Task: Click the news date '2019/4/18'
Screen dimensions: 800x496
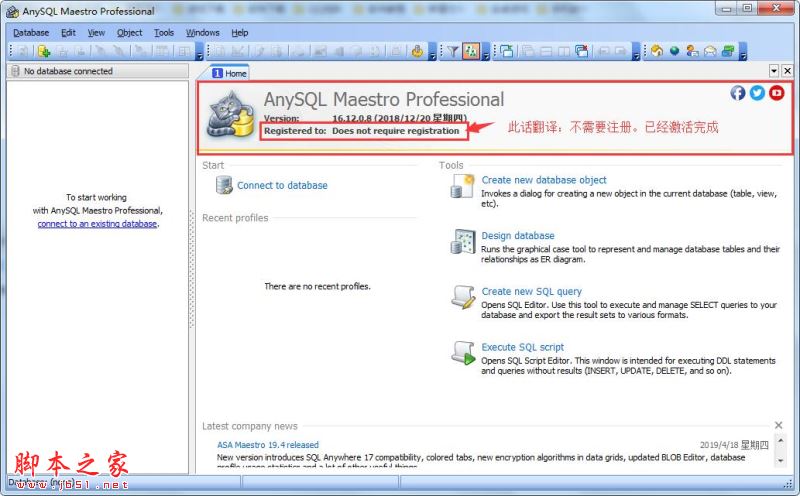Action: coord(719,445)
